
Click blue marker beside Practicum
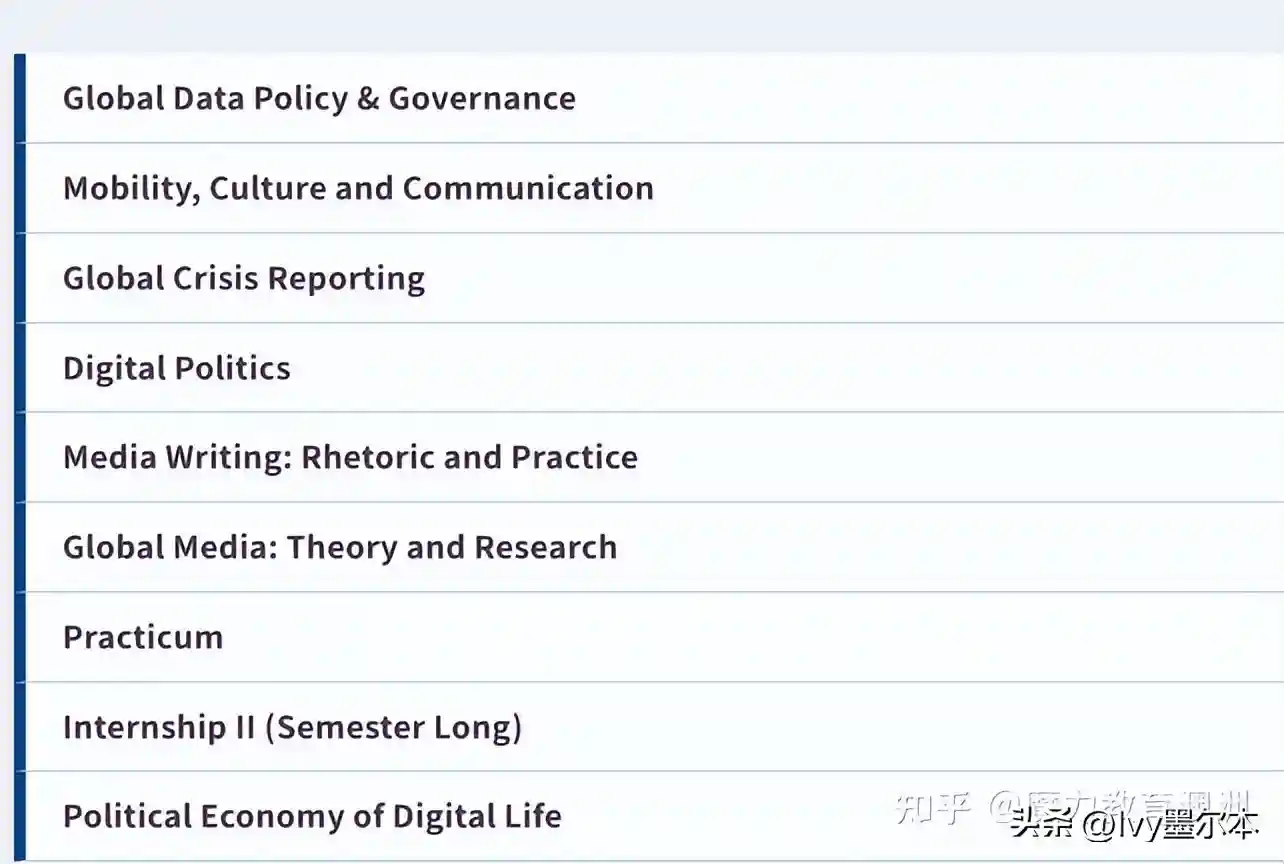(19, 637)
